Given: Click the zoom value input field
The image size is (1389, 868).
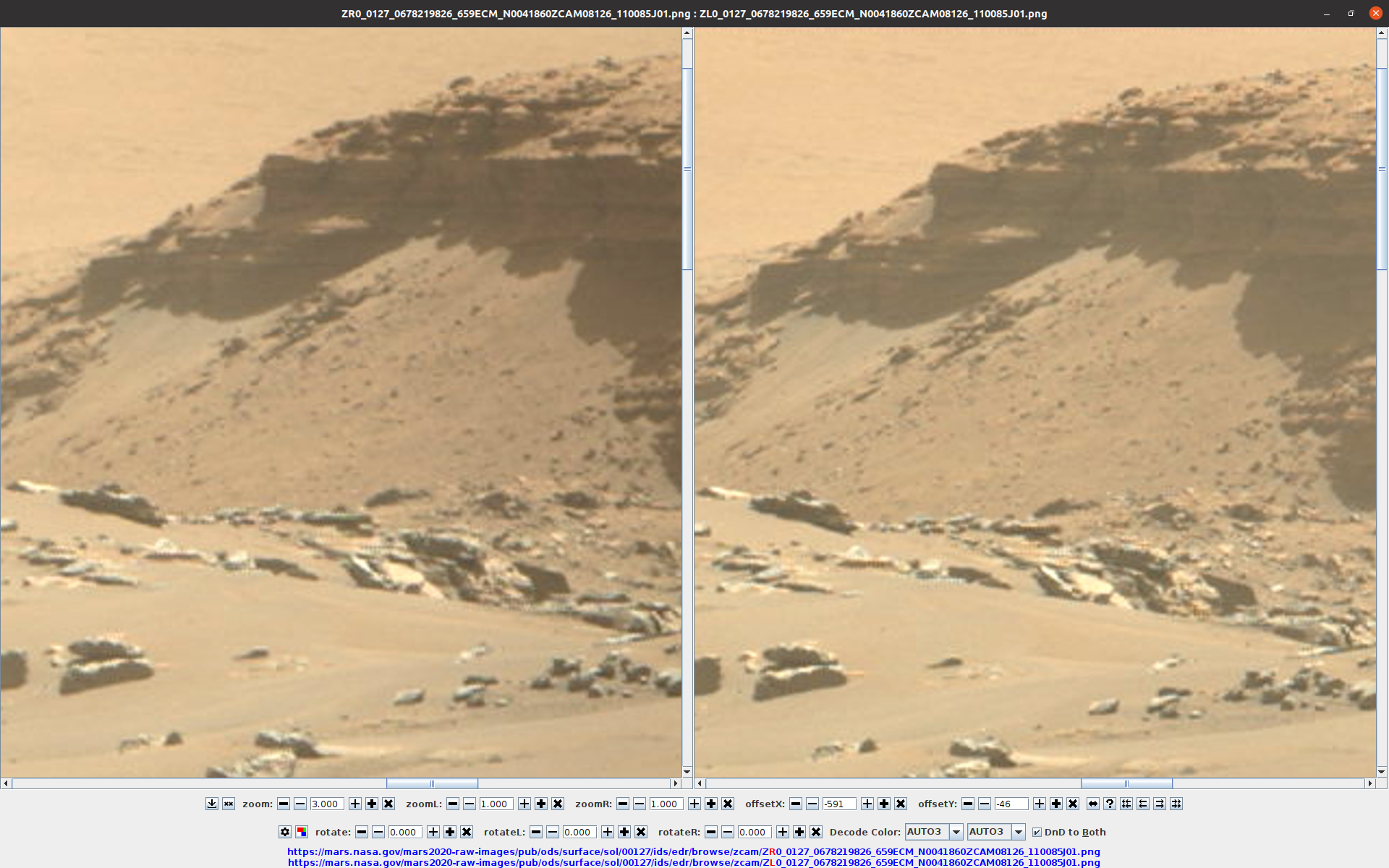Looking at the screenshot, I should coord(326,804).
